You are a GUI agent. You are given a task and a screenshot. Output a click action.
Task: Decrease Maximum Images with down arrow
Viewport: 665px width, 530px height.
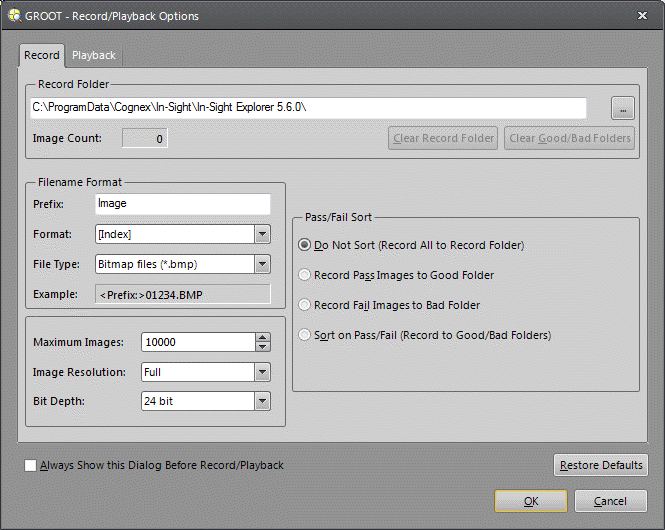[x=263, y=347]
